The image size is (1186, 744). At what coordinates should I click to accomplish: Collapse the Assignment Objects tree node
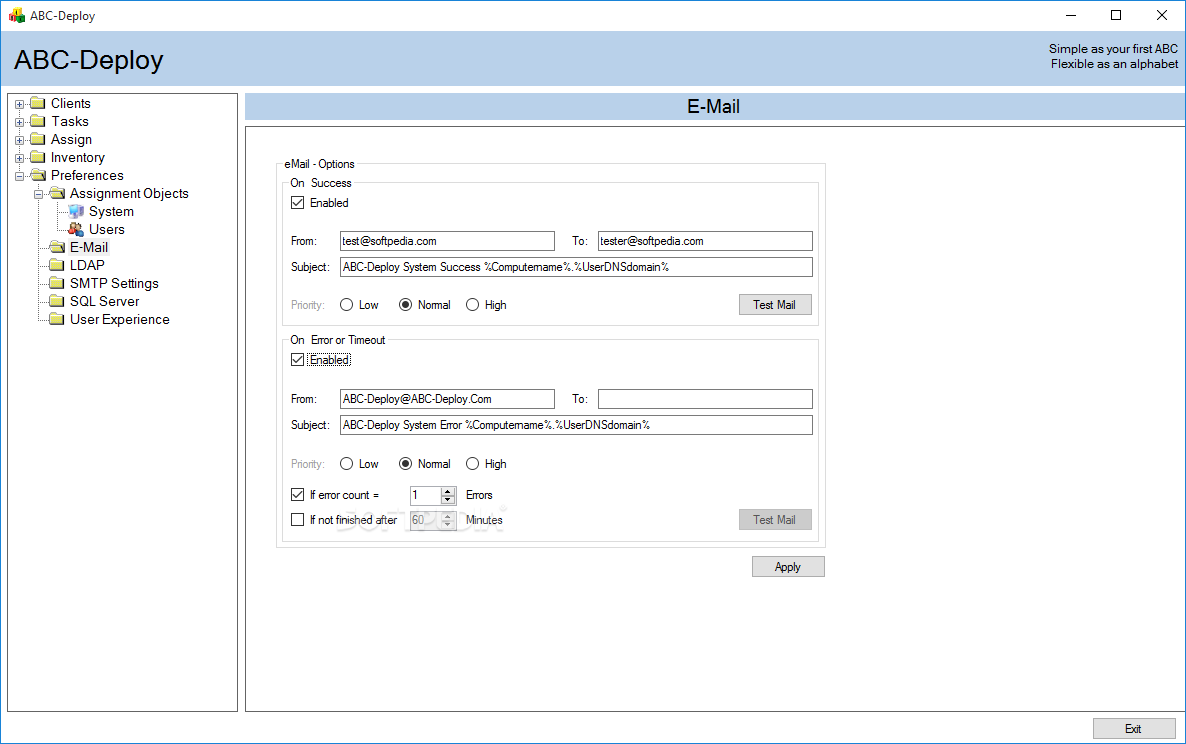tap(39, 194)
